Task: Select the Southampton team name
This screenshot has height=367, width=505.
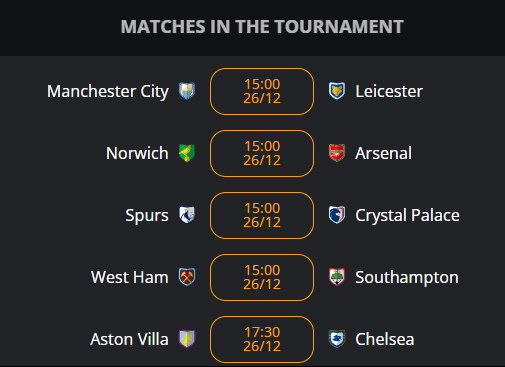Action: [x=407, y=278]
